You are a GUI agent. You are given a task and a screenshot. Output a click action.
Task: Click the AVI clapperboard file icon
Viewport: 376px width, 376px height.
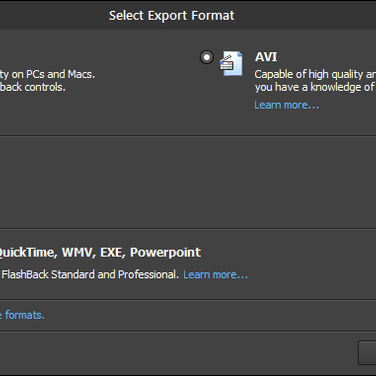point(231,63)
